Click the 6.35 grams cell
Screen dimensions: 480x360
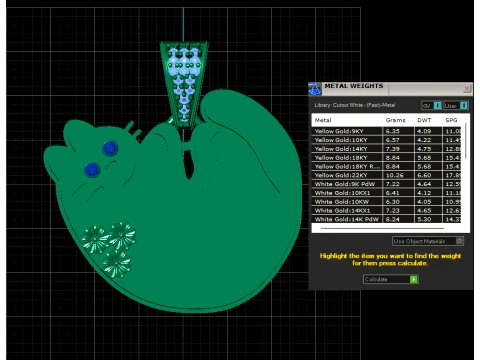pyautogui.click(x=398, y=131)
